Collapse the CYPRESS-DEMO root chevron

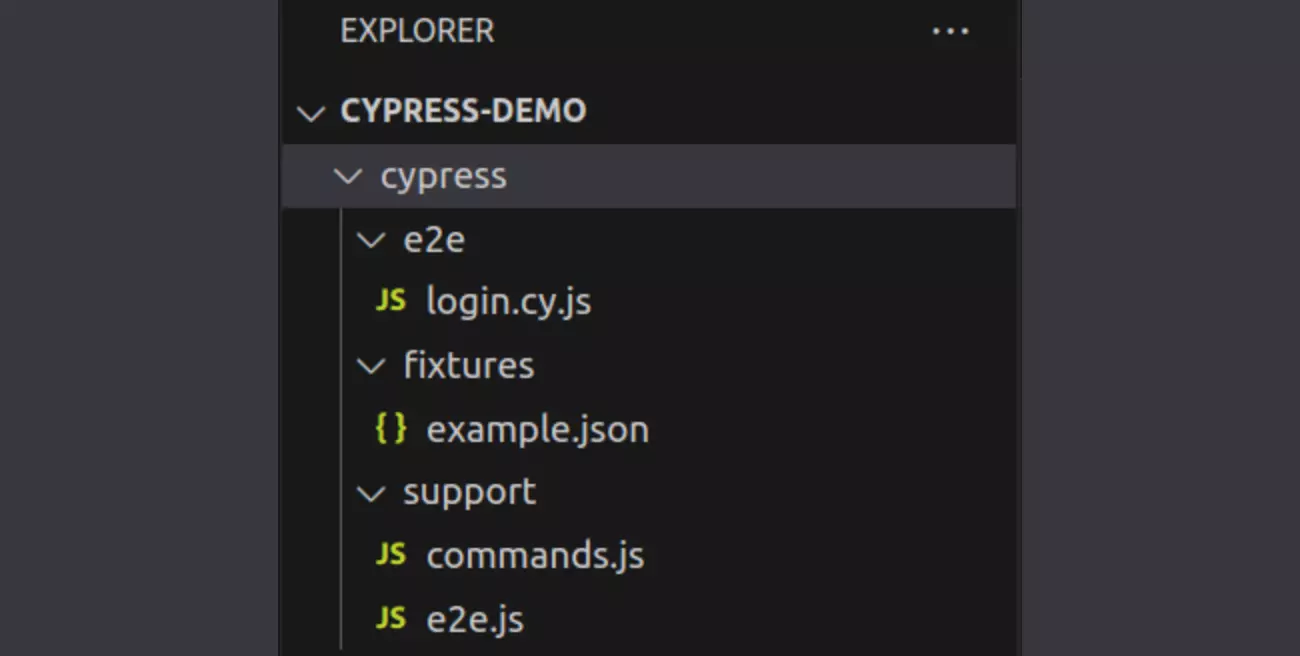pyautogui.click(x=312, y=112)
